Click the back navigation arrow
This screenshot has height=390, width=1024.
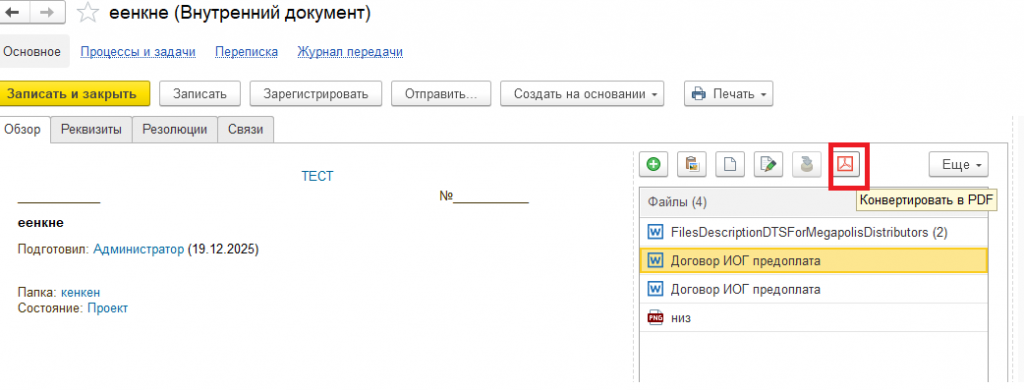coord(14,12)
